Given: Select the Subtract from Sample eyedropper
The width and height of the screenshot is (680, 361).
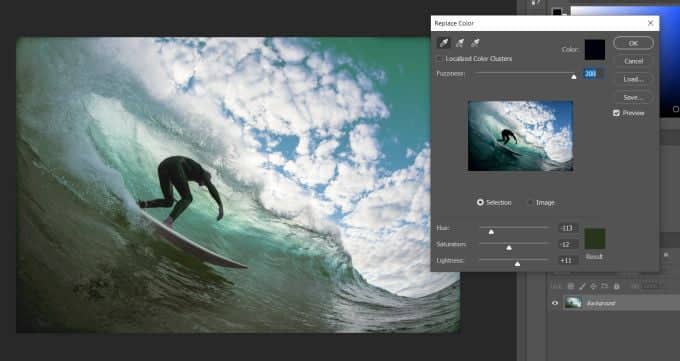Looking at the screenshot, I should [x=475, y=43].
